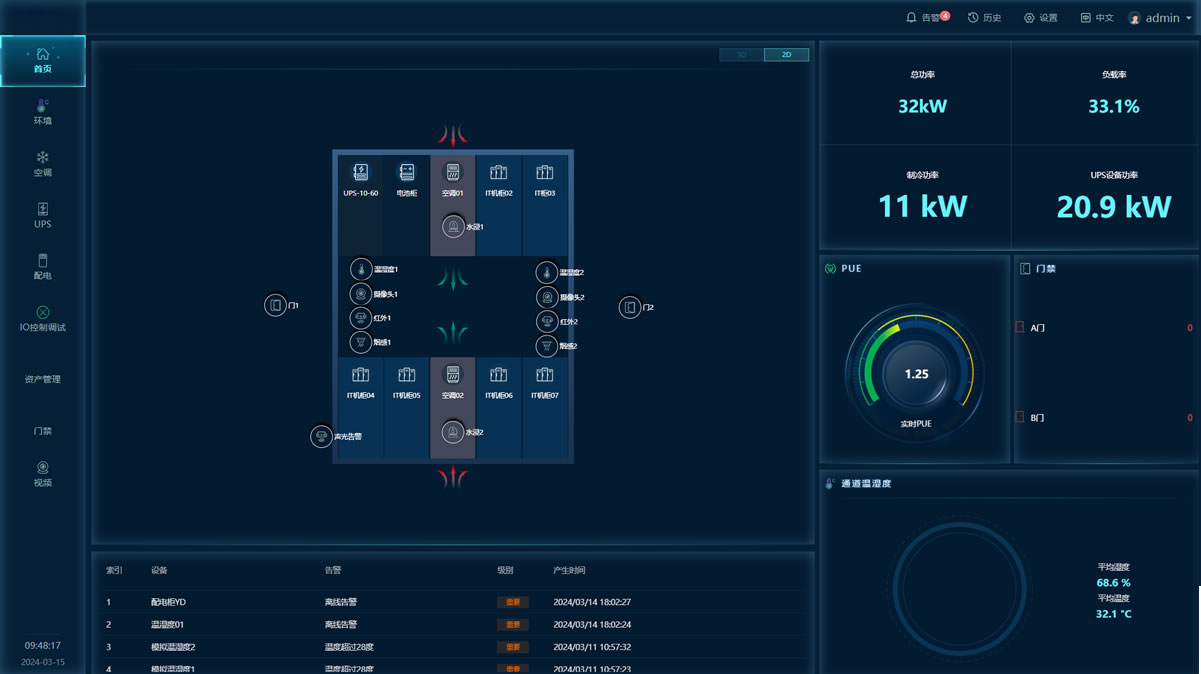Image resolution: width=1201 pixels, height=674 pixels.
Task: Switch floor plan to 2D view
Action: pos(786,55)
